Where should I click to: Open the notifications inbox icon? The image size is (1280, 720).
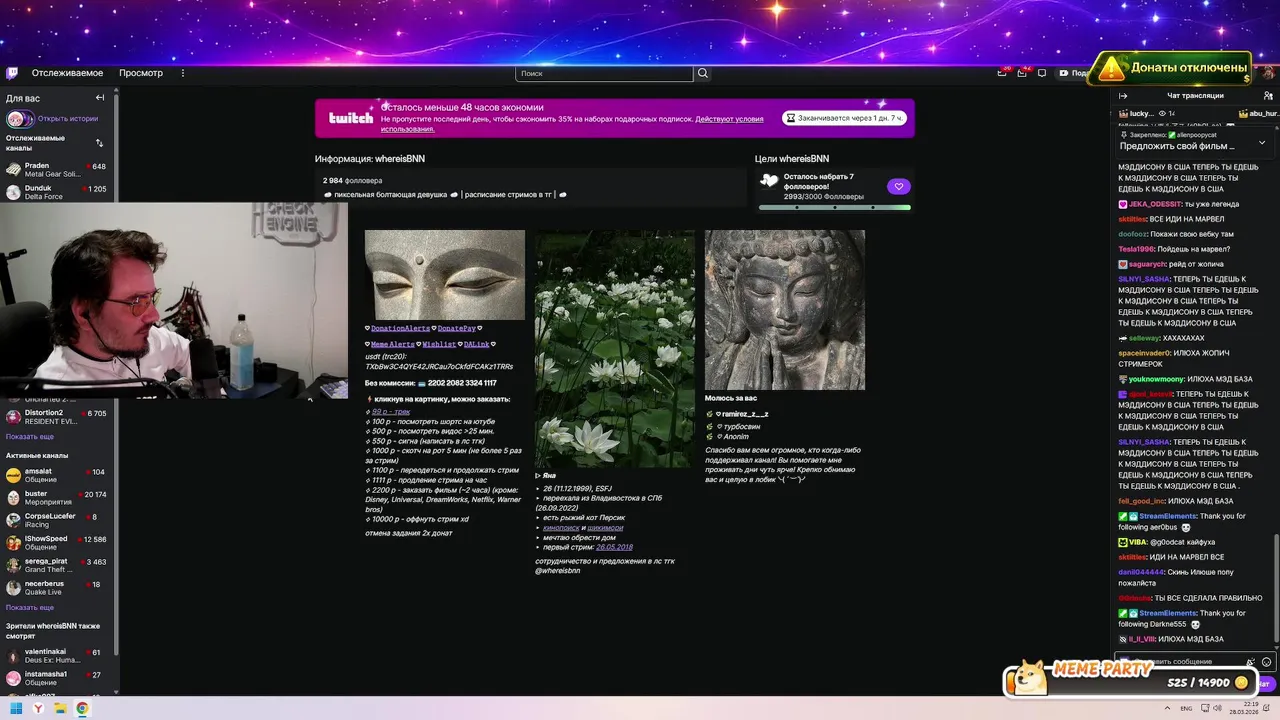[x=1023, y=73]
